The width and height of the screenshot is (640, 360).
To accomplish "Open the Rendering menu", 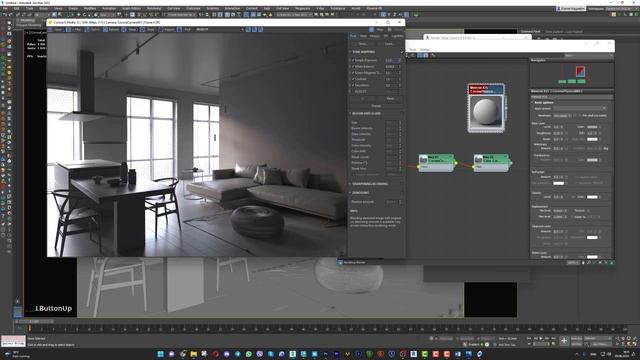I will tap(153, 8).
